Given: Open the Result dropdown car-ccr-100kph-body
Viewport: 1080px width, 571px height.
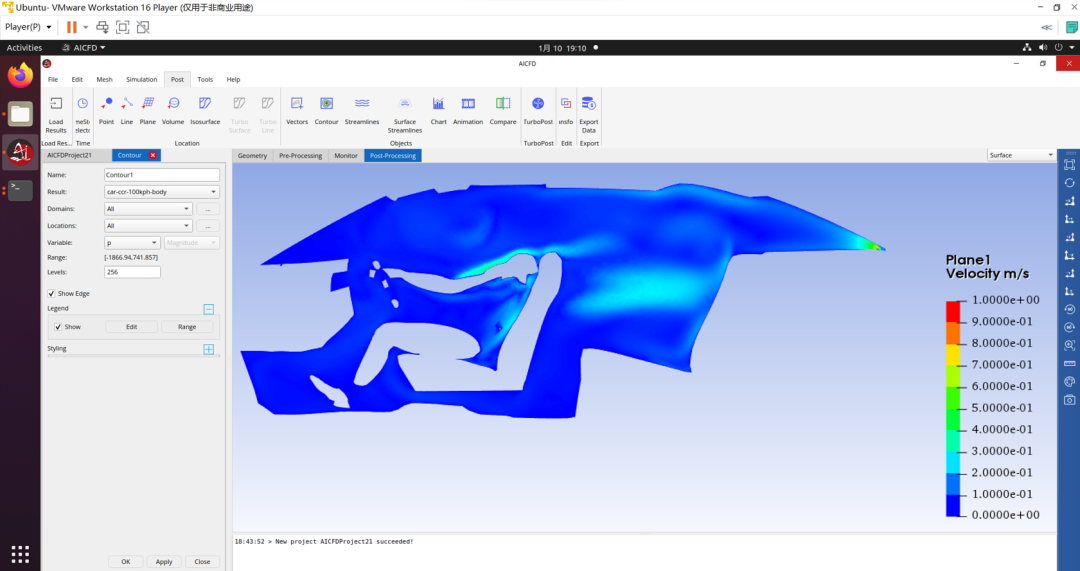Looking at the screenshot, I should point(162,192).
